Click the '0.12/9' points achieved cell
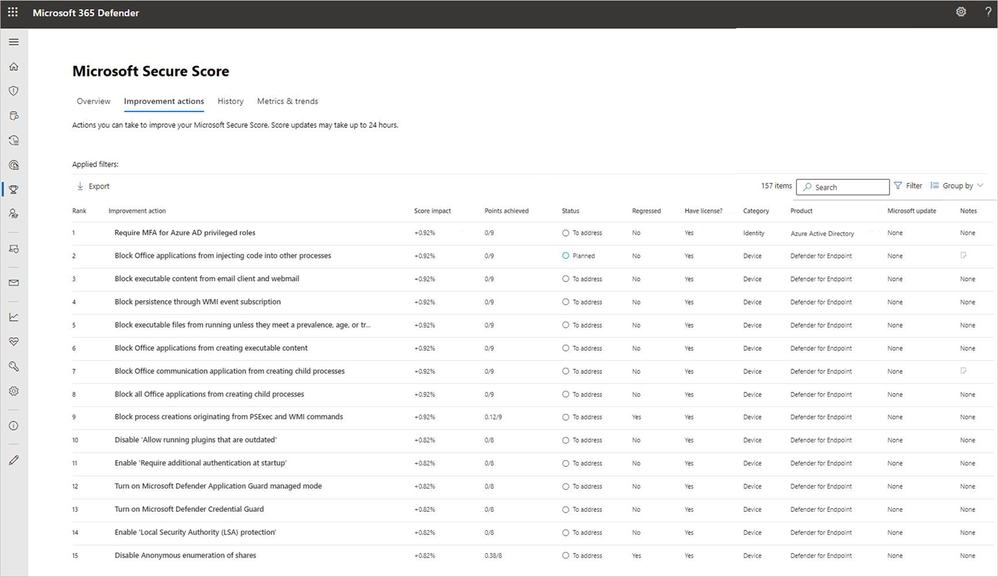998x577 pixels. 493,417
